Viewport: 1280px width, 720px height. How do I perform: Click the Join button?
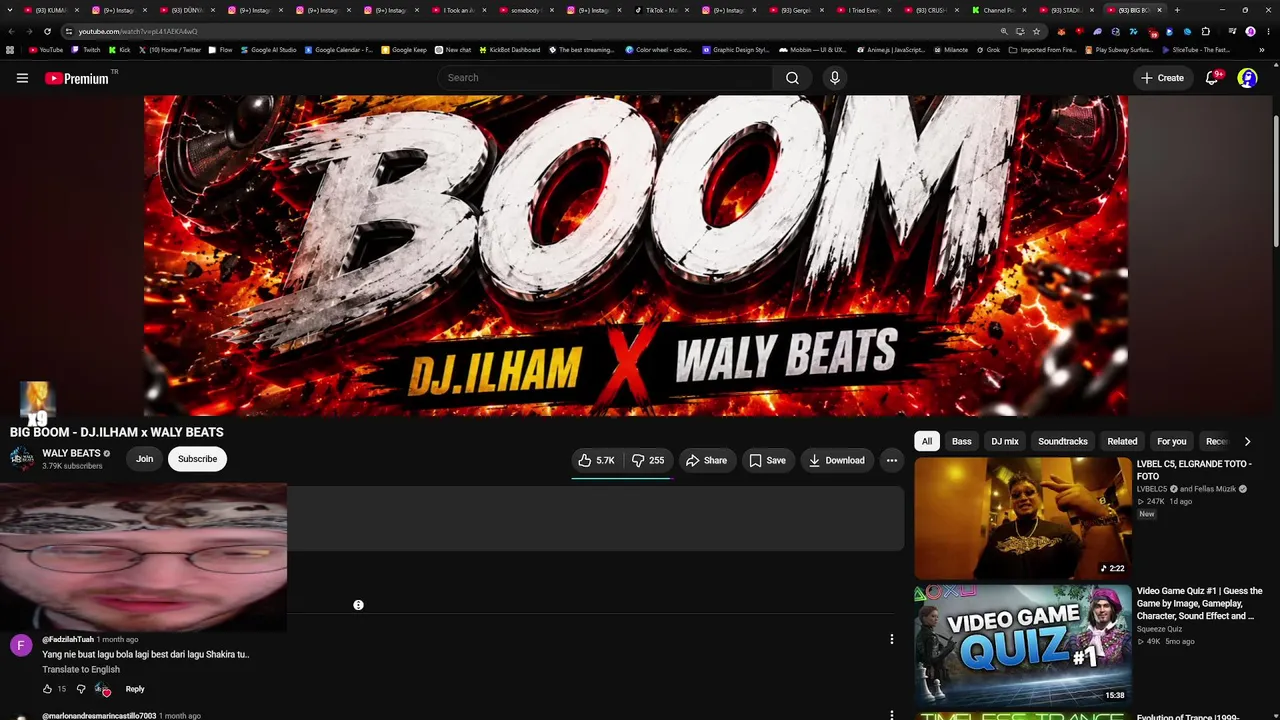(x=145, y=459)
